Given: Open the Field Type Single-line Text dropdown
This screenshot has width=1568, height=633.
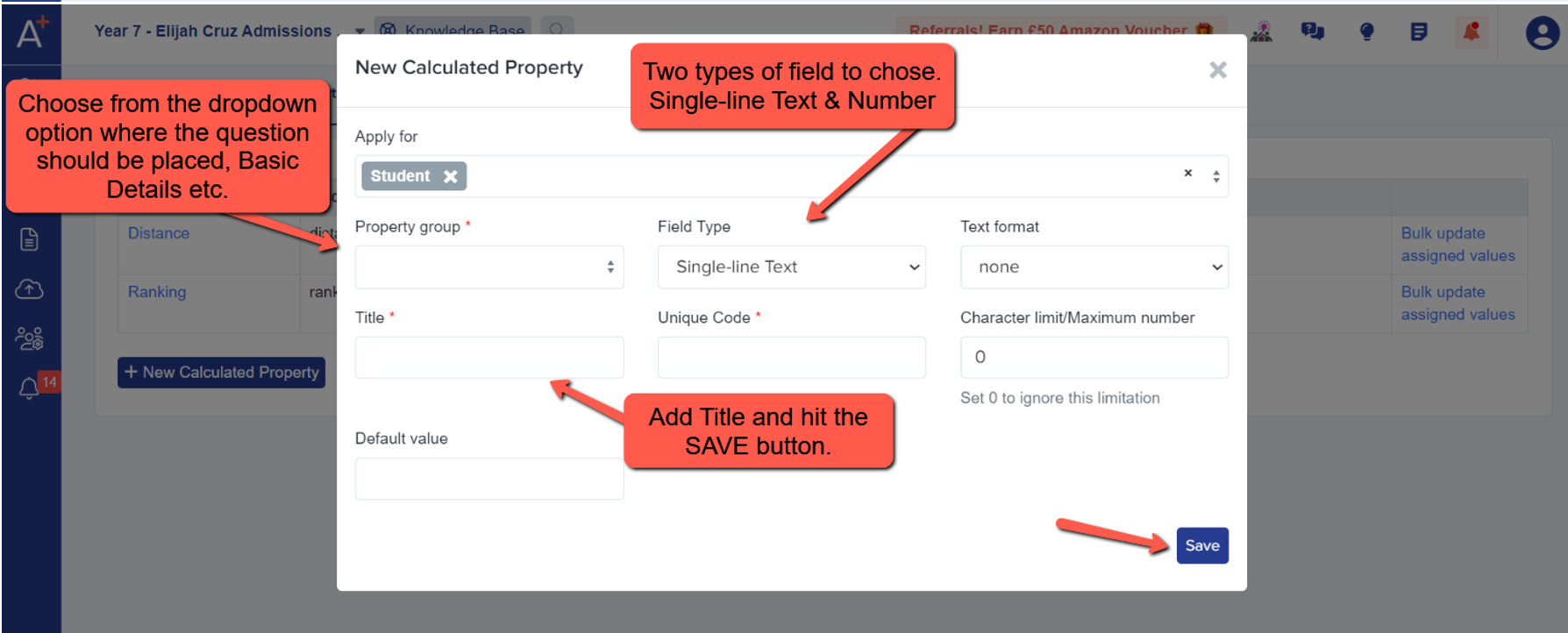Looking at the screenshot, I should click(x=791, y=267).
